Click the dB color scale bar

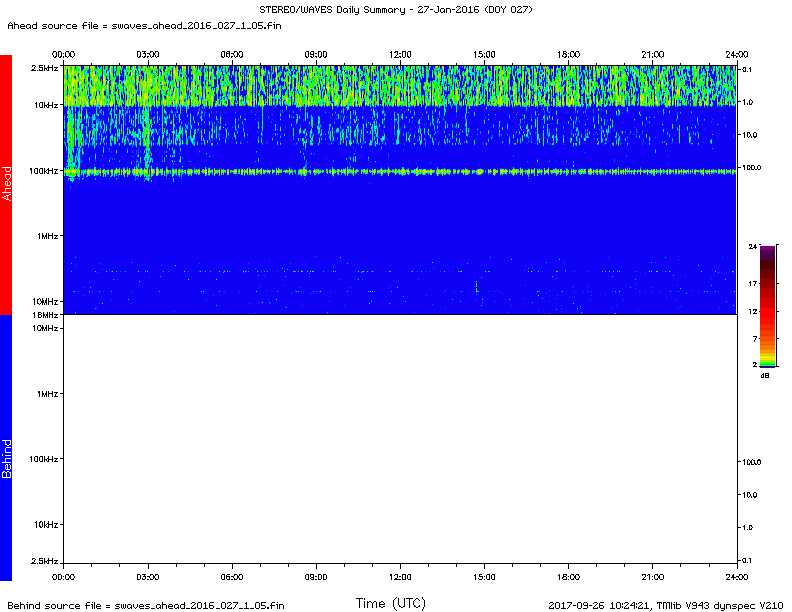point(767,306)
